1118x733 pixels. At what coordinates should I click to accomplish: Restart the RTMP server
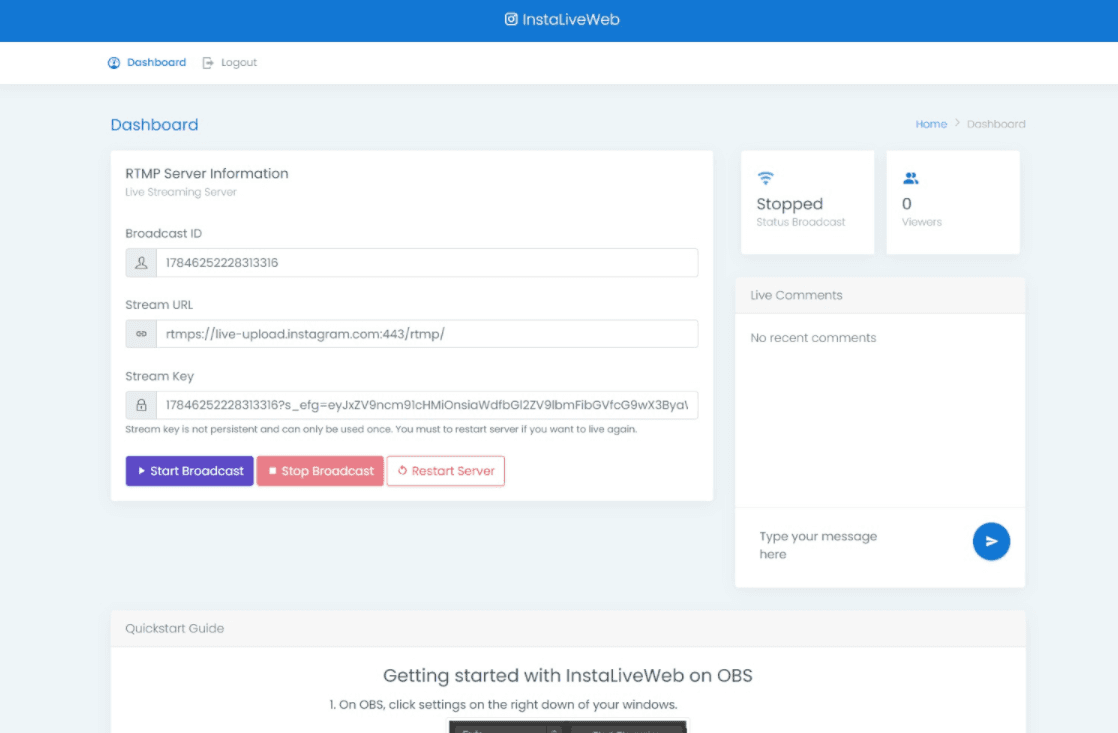(445, 470)
